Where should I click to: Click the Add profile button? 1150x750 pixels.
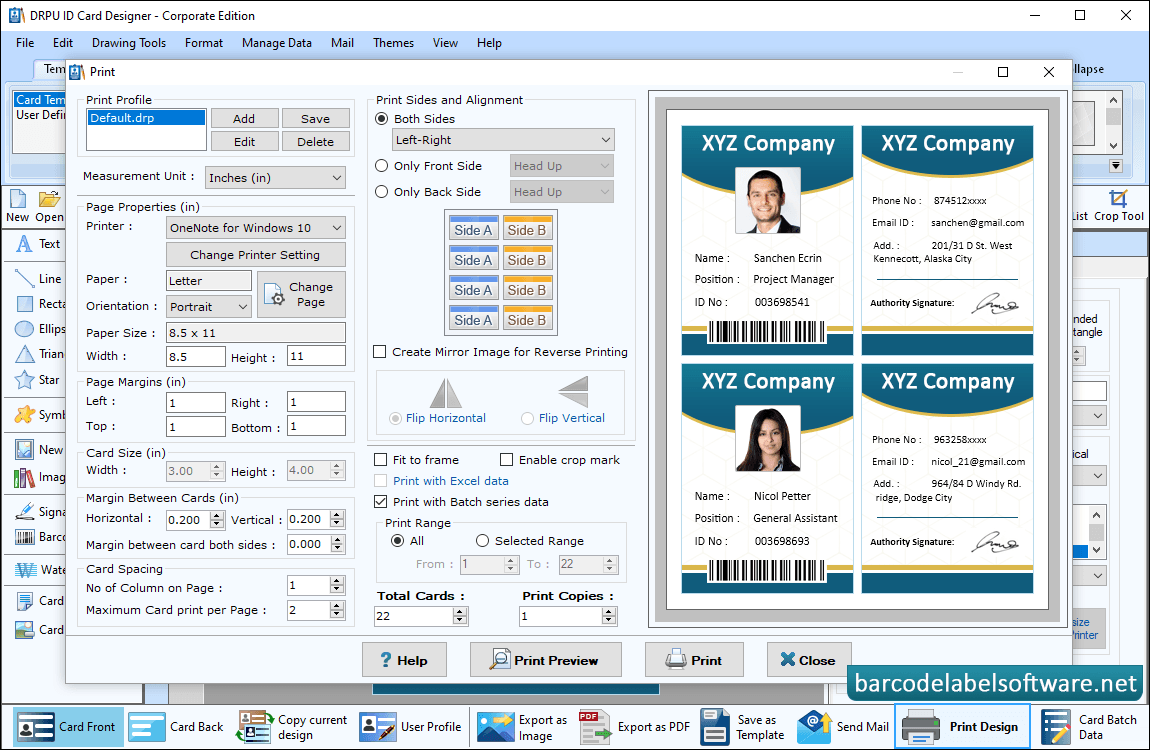(x=244, y=119)
